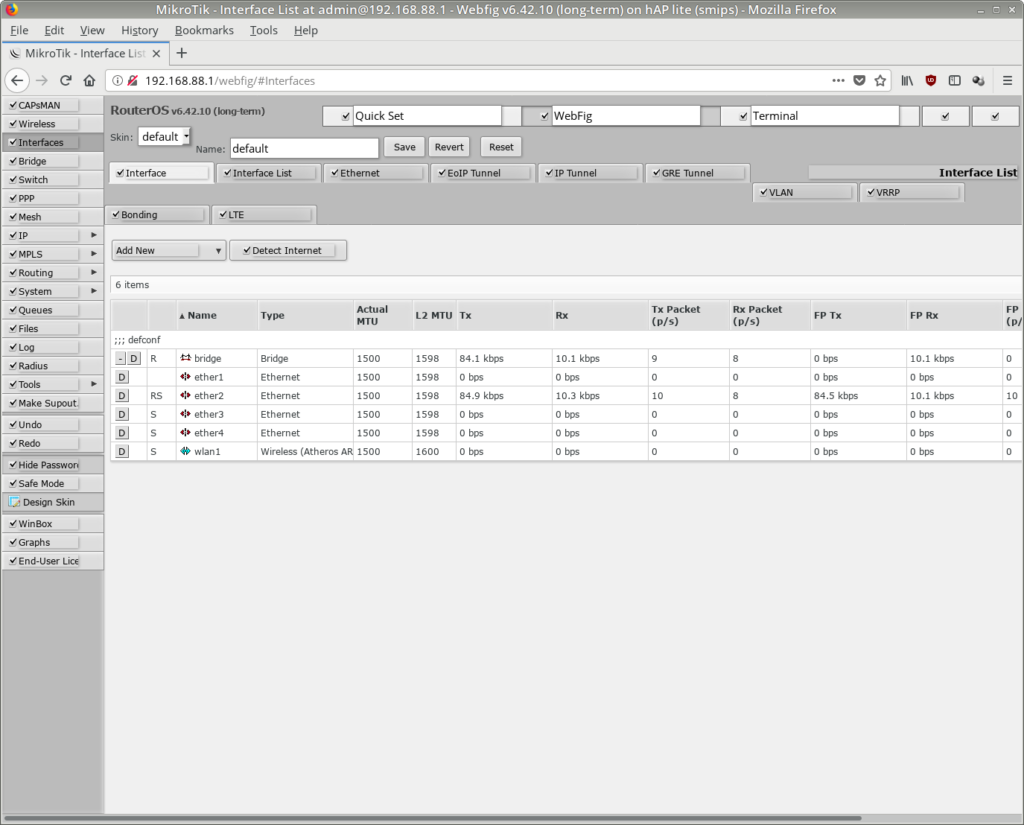Click the horizontal scrollbar at the bottom

point(432,818)
